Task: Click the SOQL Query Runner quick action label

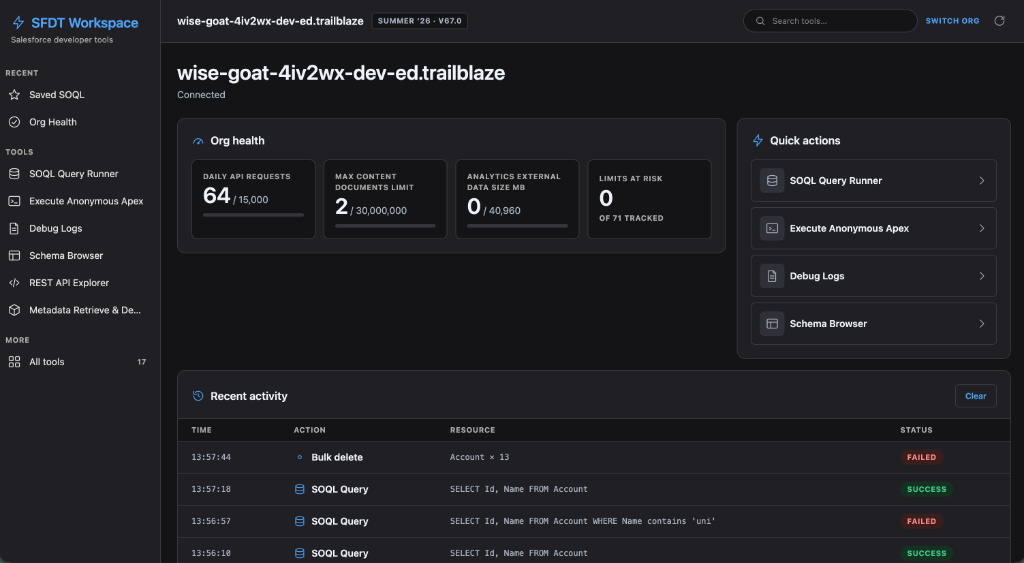Action: (836, 181)
